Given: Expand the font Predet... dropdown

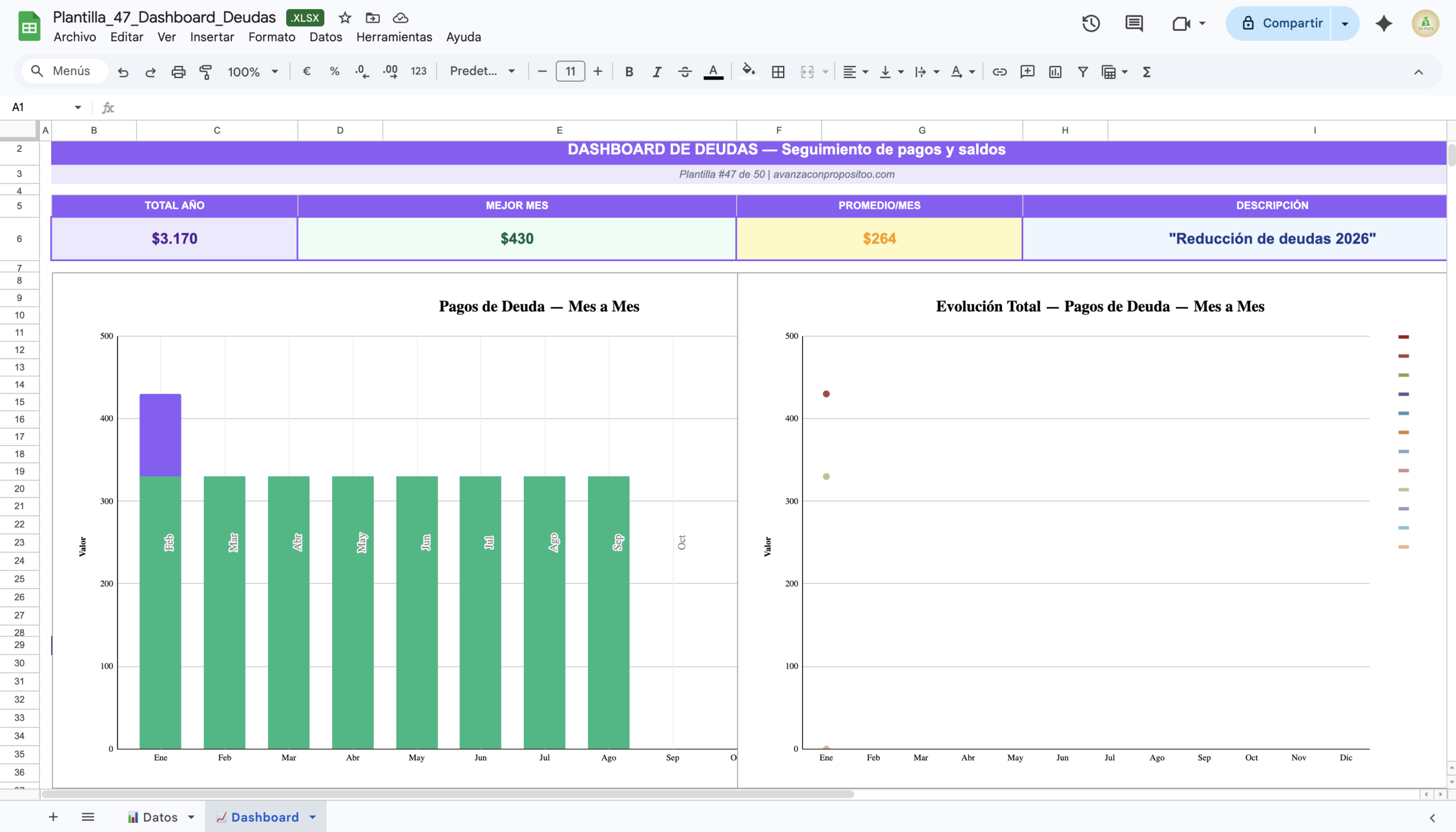Looking at the screenshot, I should coord(482,71).
